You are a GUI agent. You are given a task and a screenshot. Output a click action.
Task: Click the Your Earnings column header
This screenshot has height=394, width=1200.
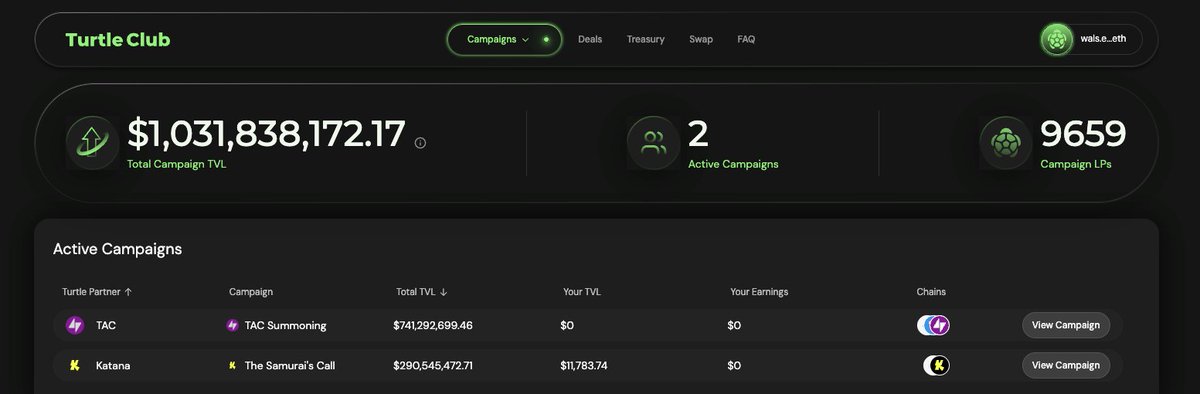tap(759, 292)
